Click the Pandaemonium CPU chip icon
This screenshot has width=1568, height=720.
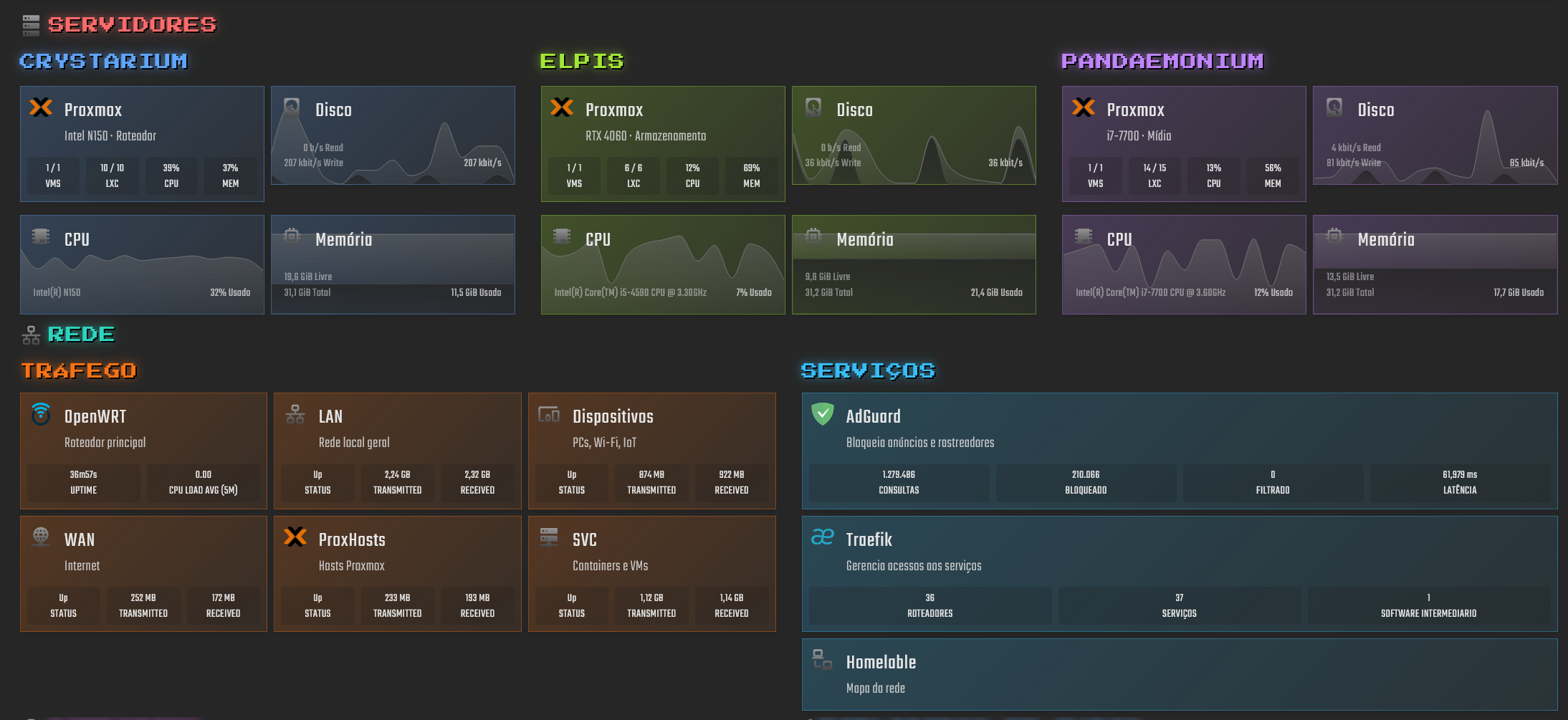(1084, 236)
